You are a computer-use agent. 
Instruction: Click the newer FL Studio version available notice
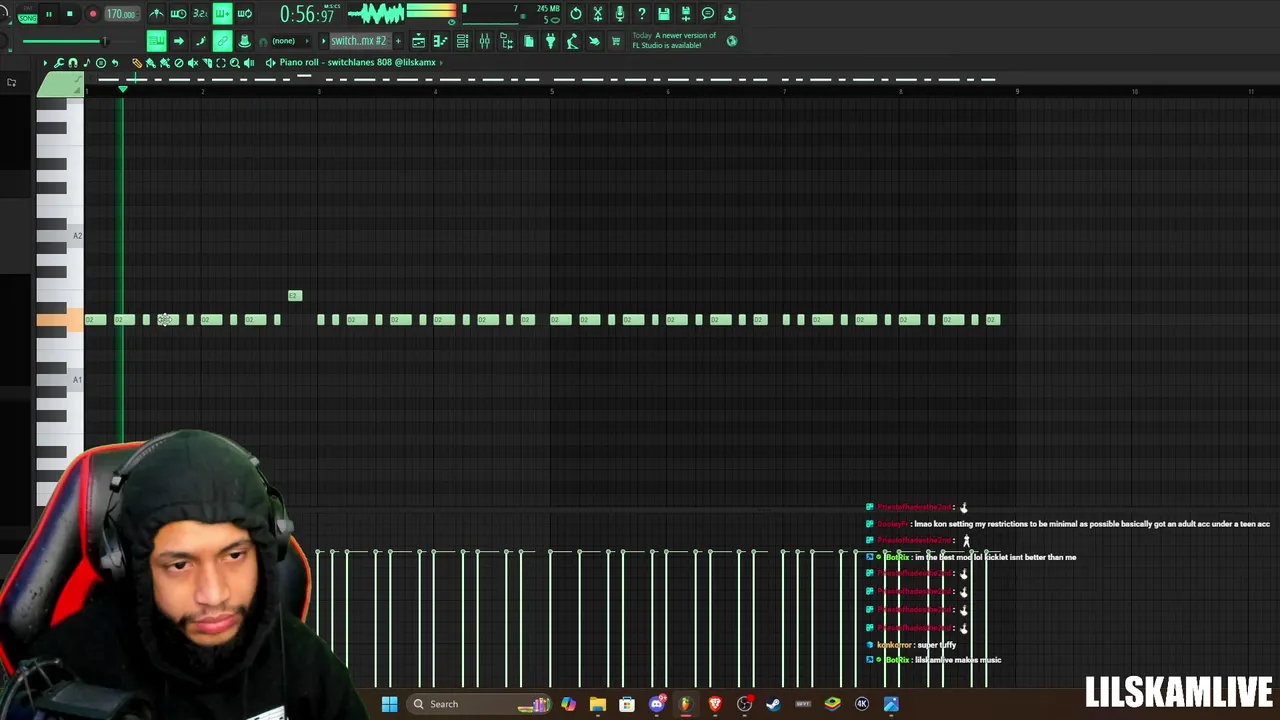click(x=674, y=40)
